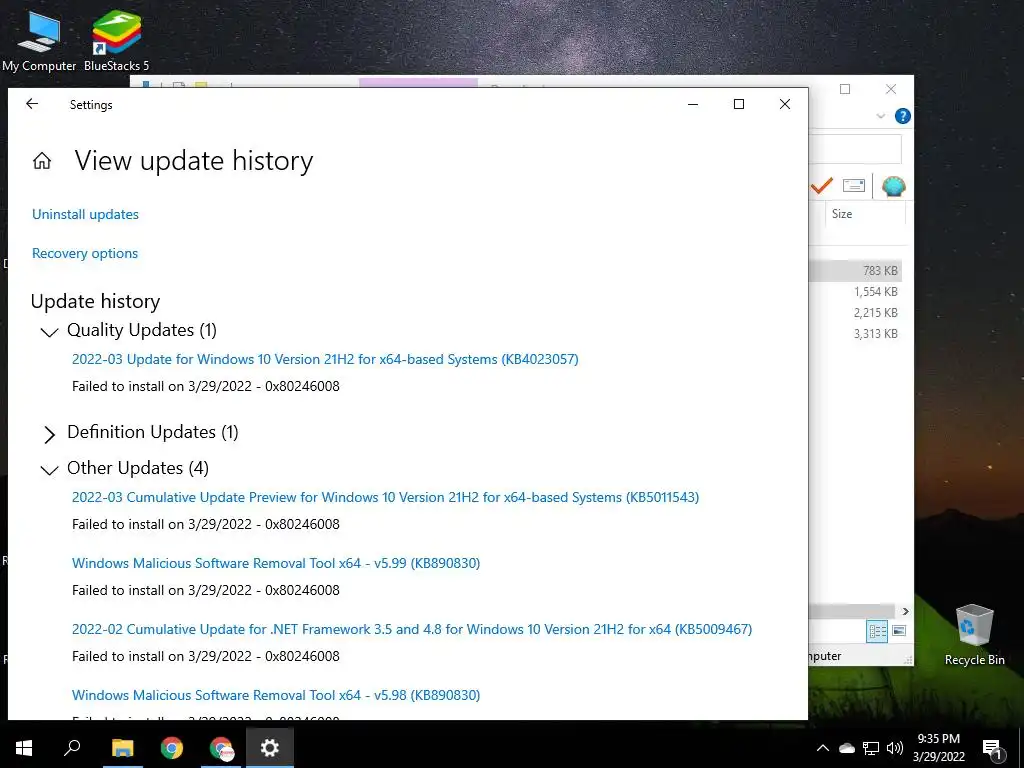Collapse the Other Updates section
Viewport: 1024px width, 768px height.
click(50, 470)
